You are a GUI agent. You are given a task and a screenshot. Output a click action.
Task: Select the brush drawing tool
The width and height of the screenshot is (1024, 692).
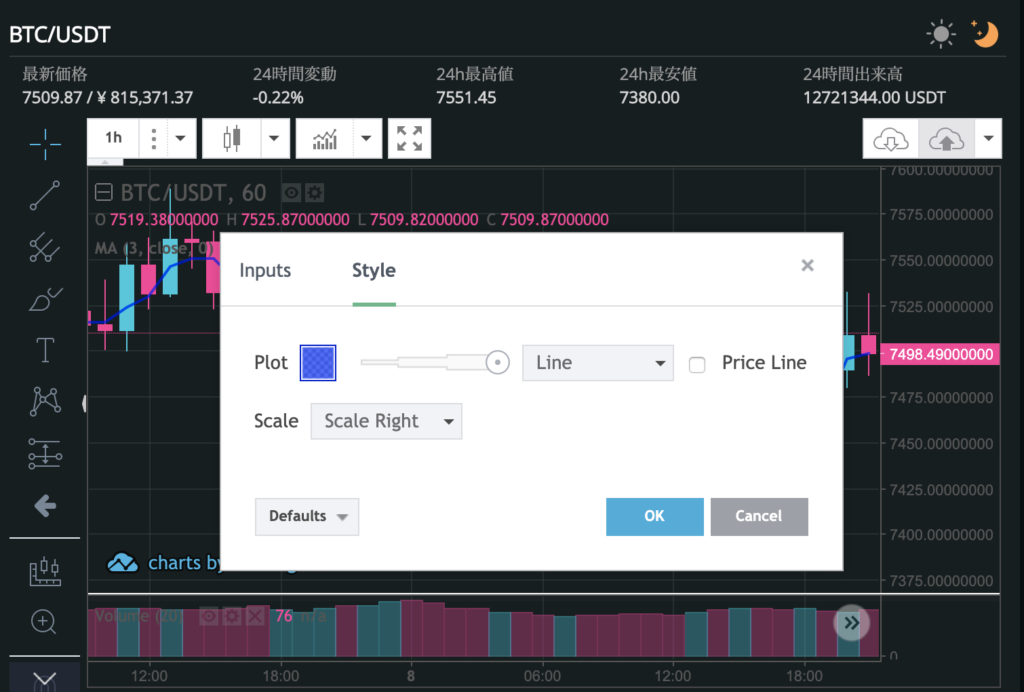(x=45, y=299)
